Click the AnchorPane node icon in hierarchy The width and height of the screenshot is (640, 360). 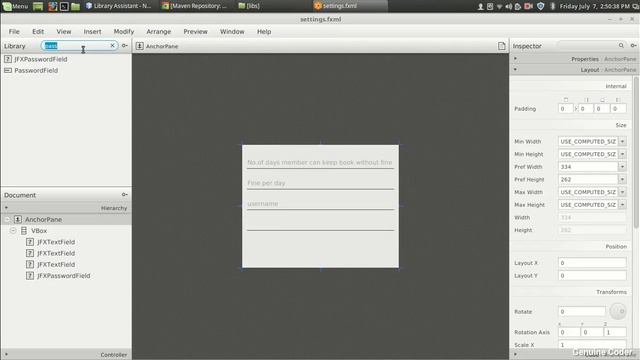tap(18, 220)
